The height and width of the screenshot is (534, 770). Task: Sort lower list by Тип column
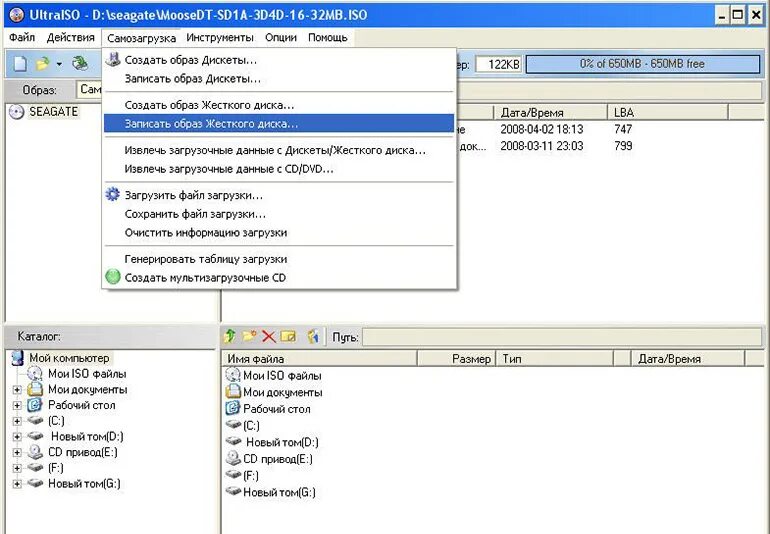pos(555,359)
